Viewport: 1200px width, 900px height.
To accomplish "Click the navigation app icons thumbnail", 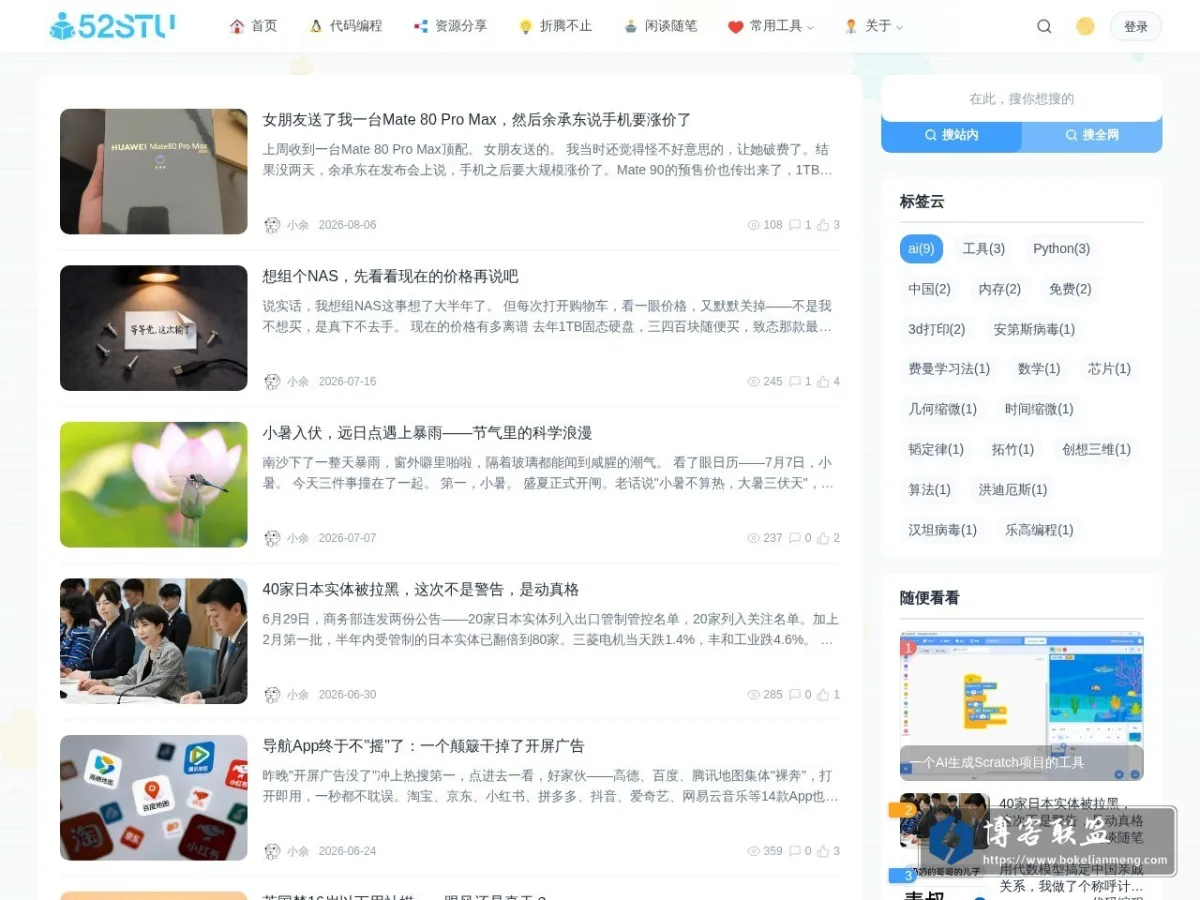I will click(x=153, y=798).
